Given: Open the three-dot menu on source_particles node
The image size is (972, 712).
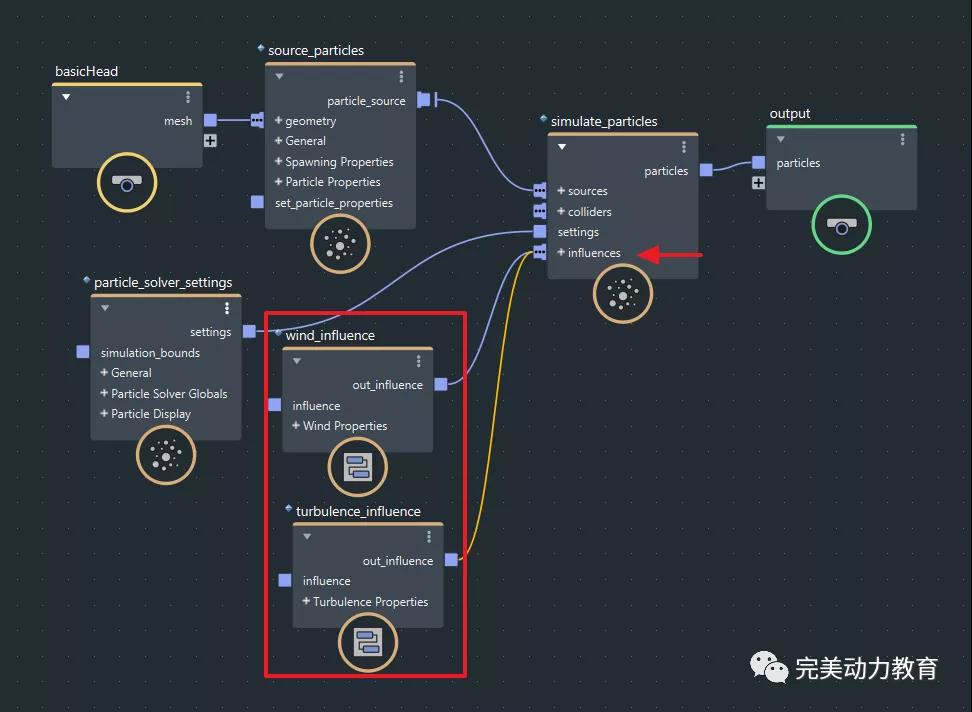Looking at the screenshot, I should [x=401, y=77].
